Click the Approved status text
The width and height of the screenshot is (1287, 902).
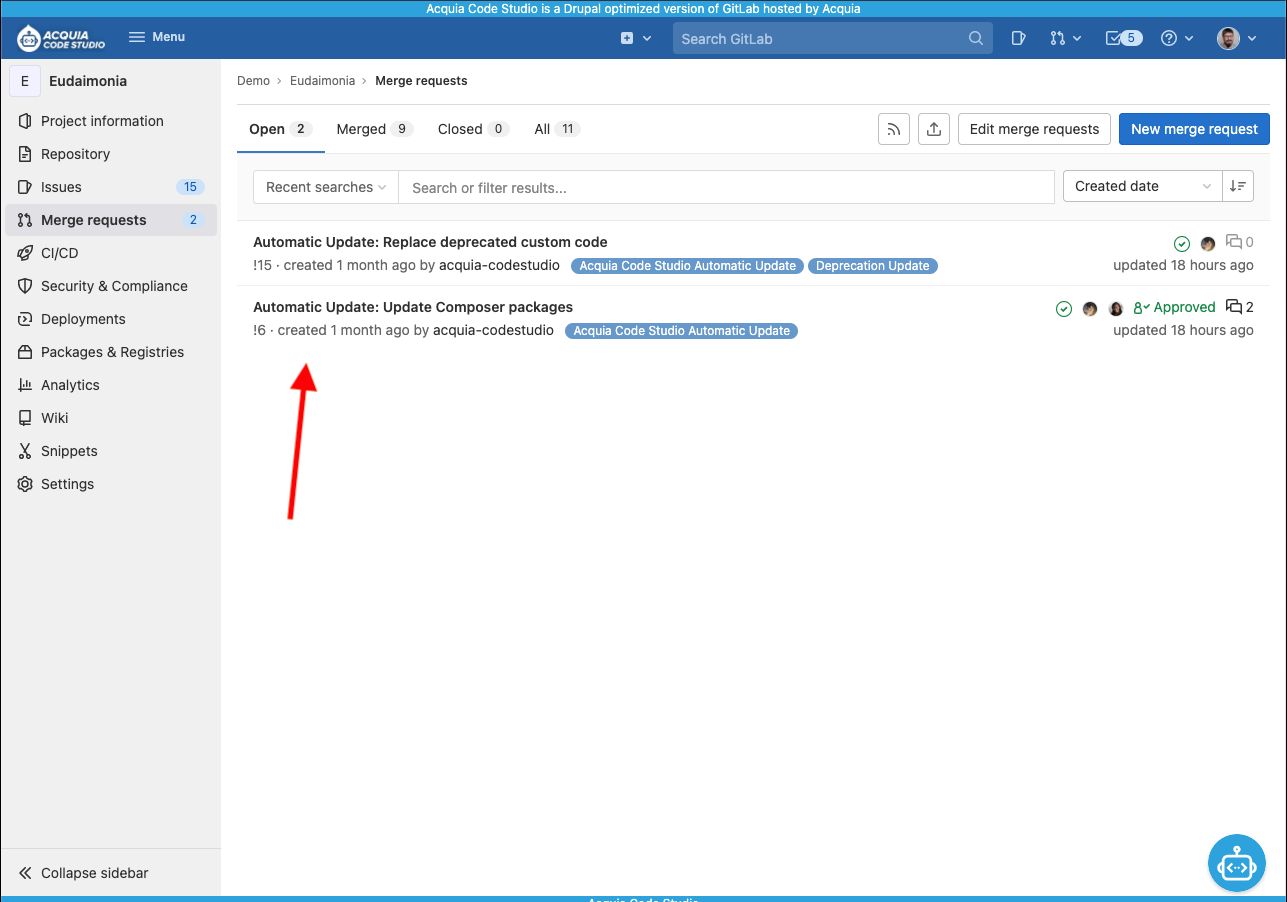coord(1175,307)
